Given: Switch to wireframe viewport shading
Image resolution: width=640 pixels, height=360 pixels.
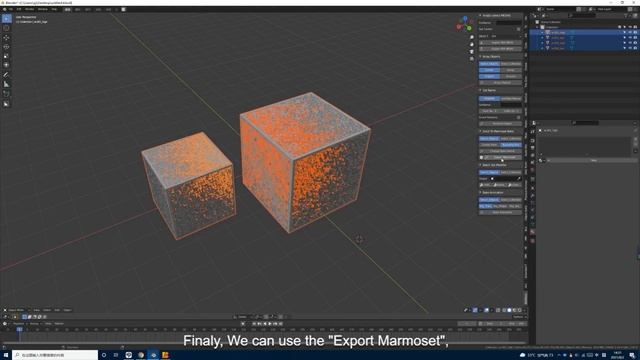Looking at the screenshot, I should (504, 310).
